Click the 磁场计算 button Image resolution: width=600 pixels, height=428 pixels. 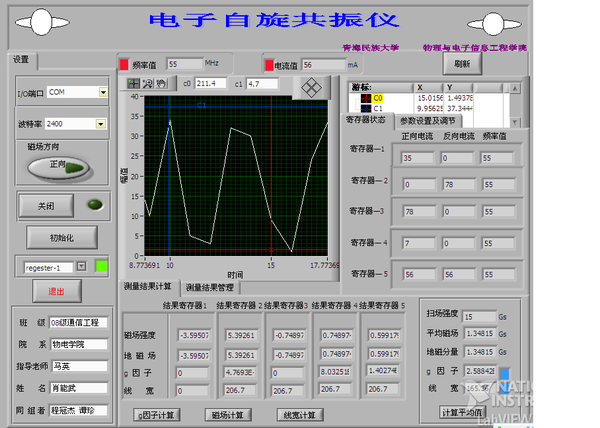[x=228, y=415]
